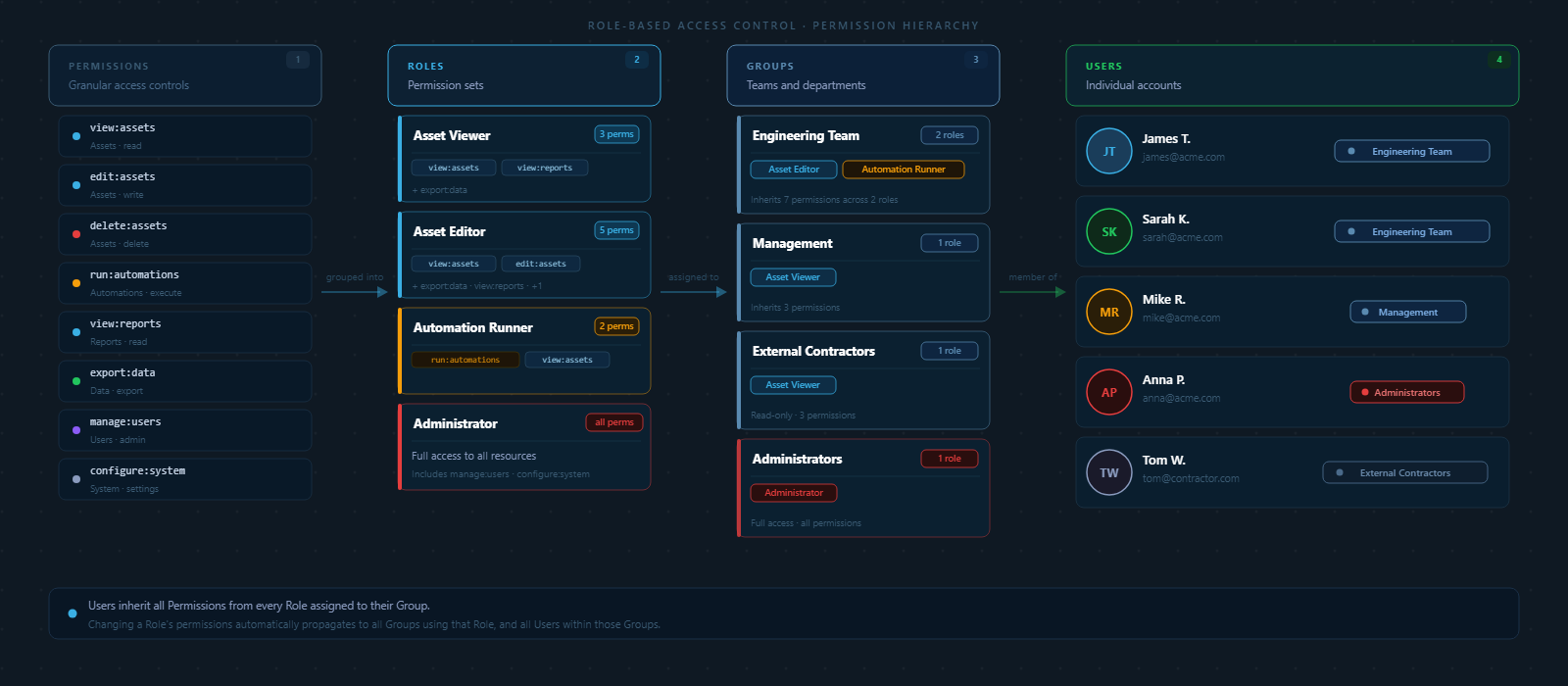Click the 2 roles badge on Engineering Team

pyautogui.click(x=950, y=135)
